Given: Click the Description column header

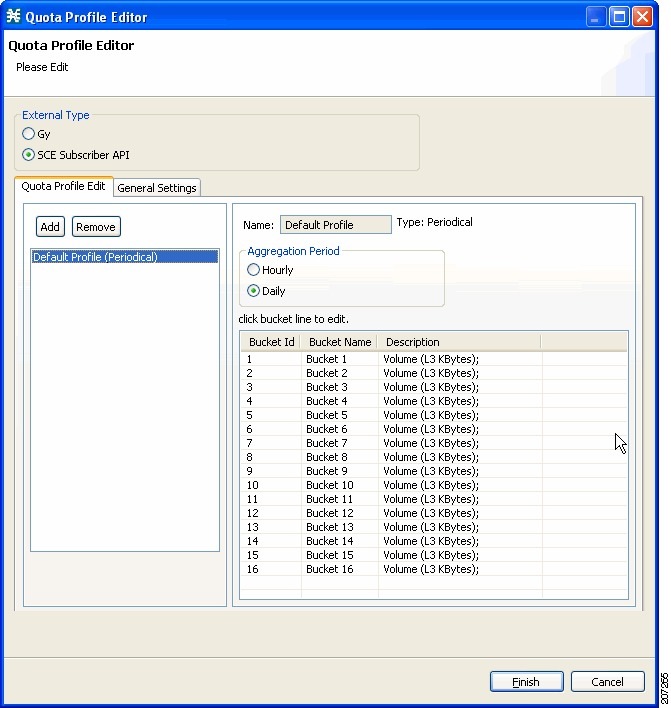Looking at the screenshot, I should click(459, 342).
